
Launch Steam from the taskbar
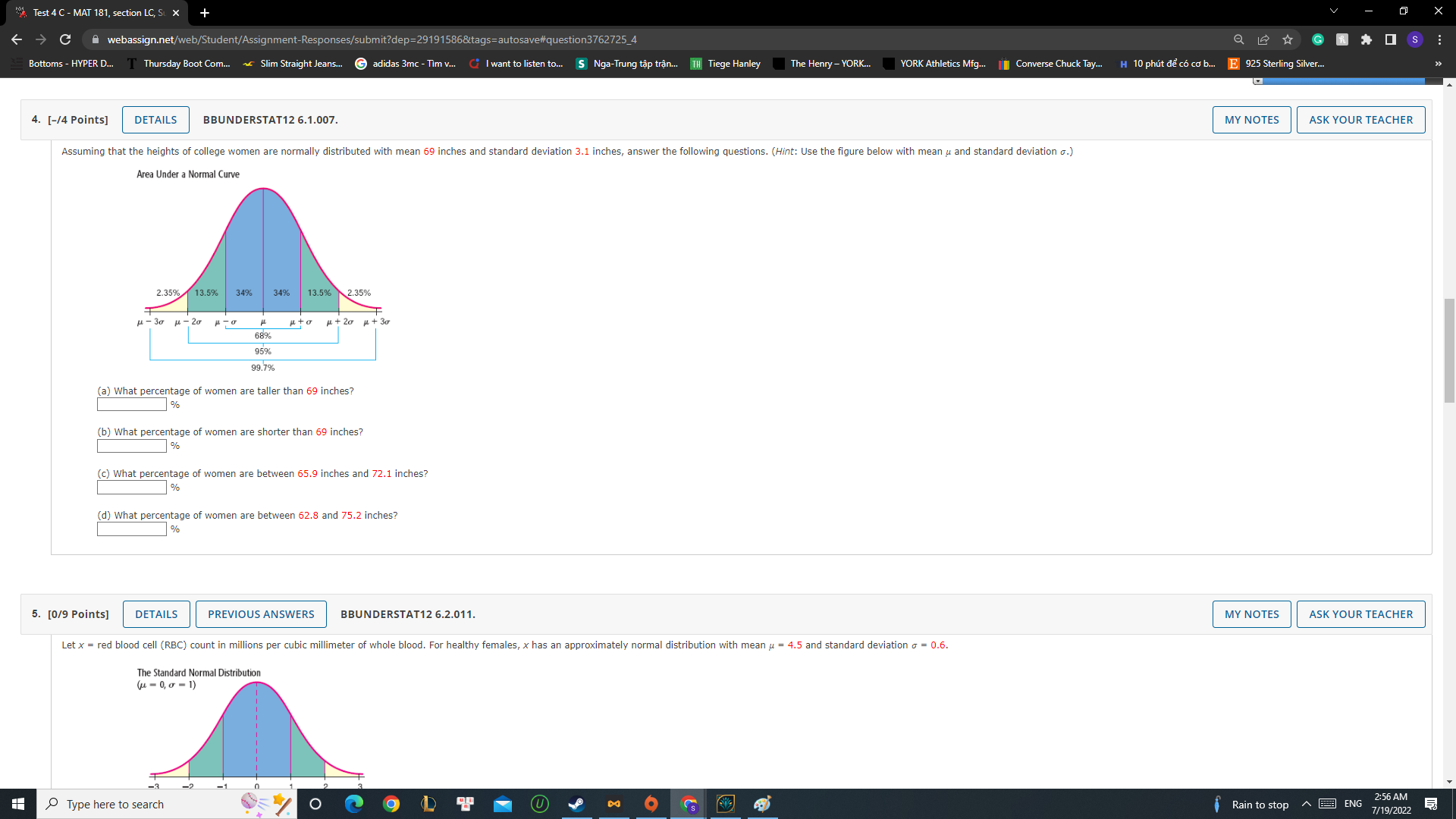point(576,804)
